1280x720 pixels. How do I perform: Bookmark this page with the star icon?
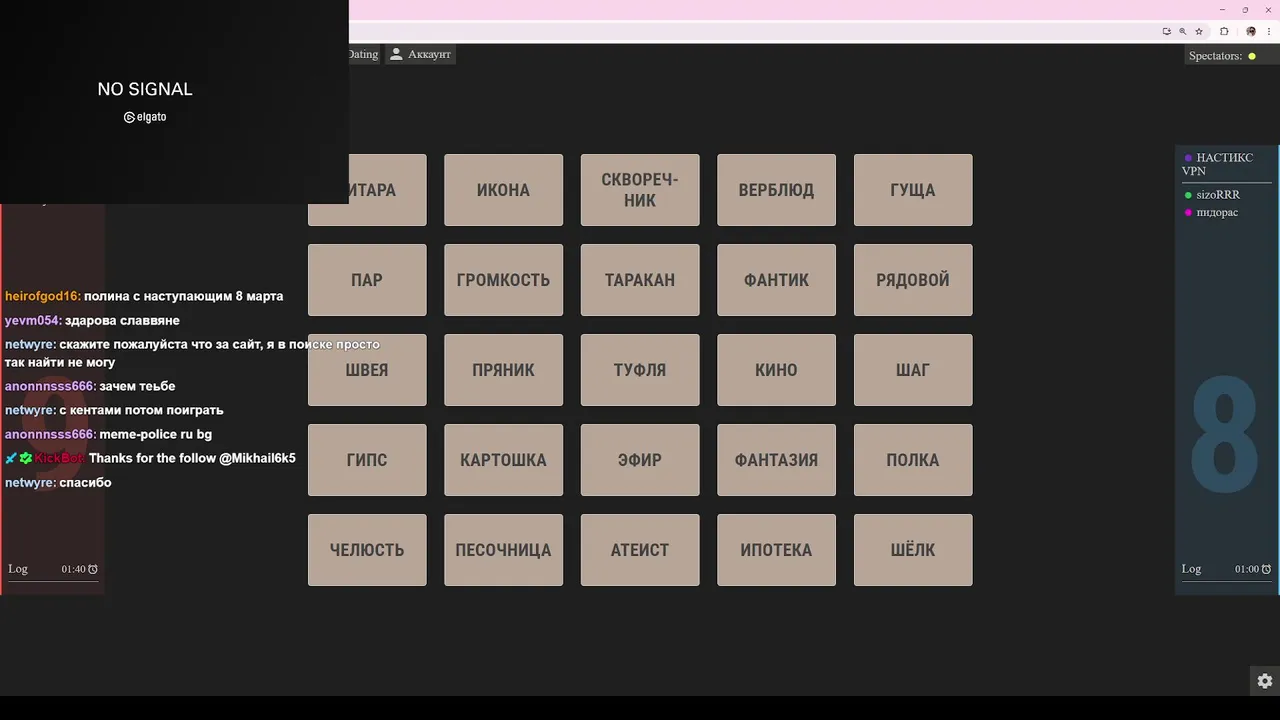click(1199, 31)
